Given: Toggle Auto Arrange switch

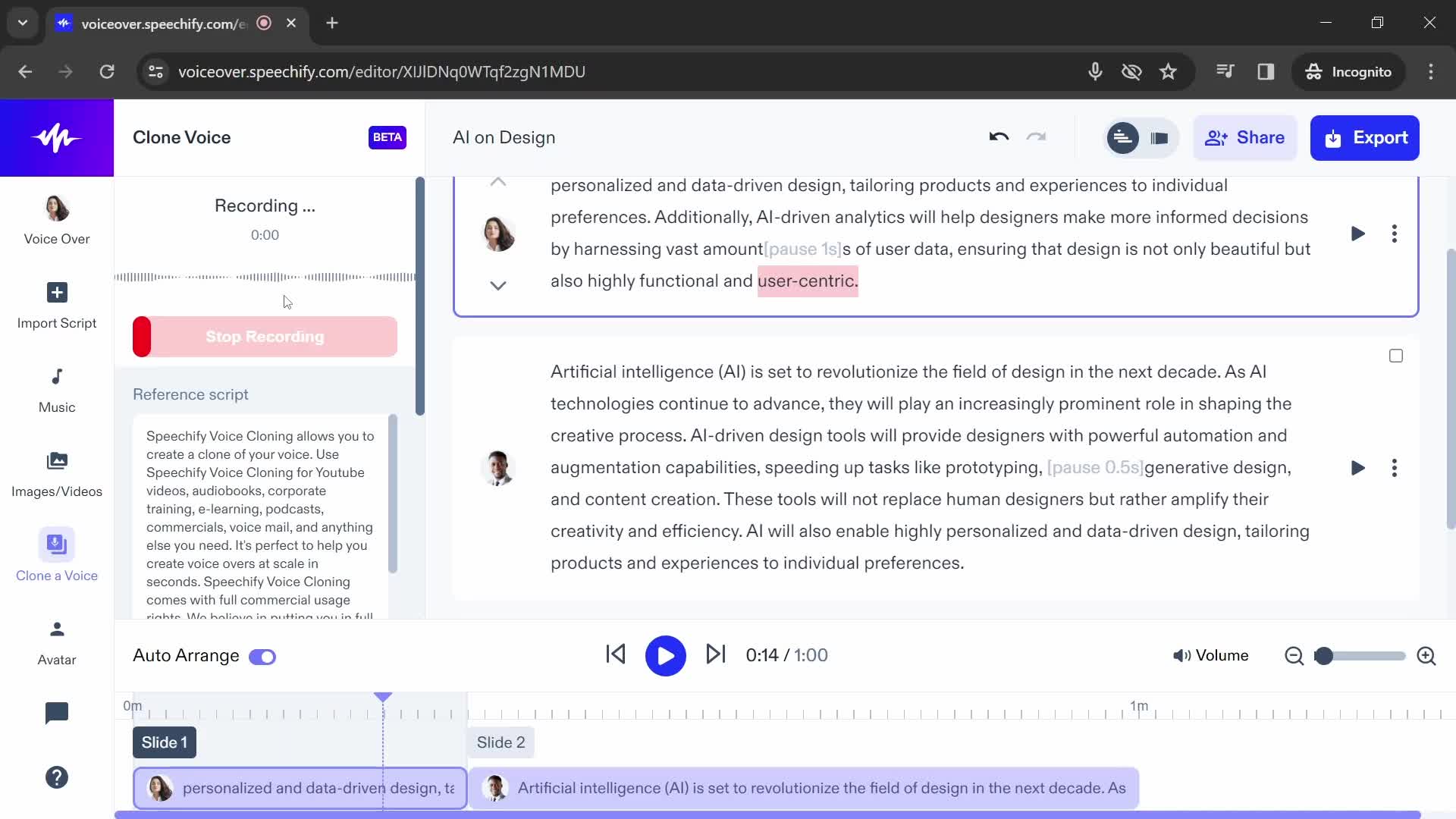Looking at the screenshot, I should (262, 656).
